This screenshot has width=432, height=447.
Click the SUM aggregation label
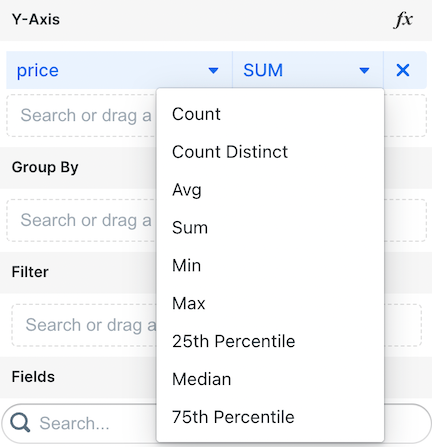pos(263,70)
